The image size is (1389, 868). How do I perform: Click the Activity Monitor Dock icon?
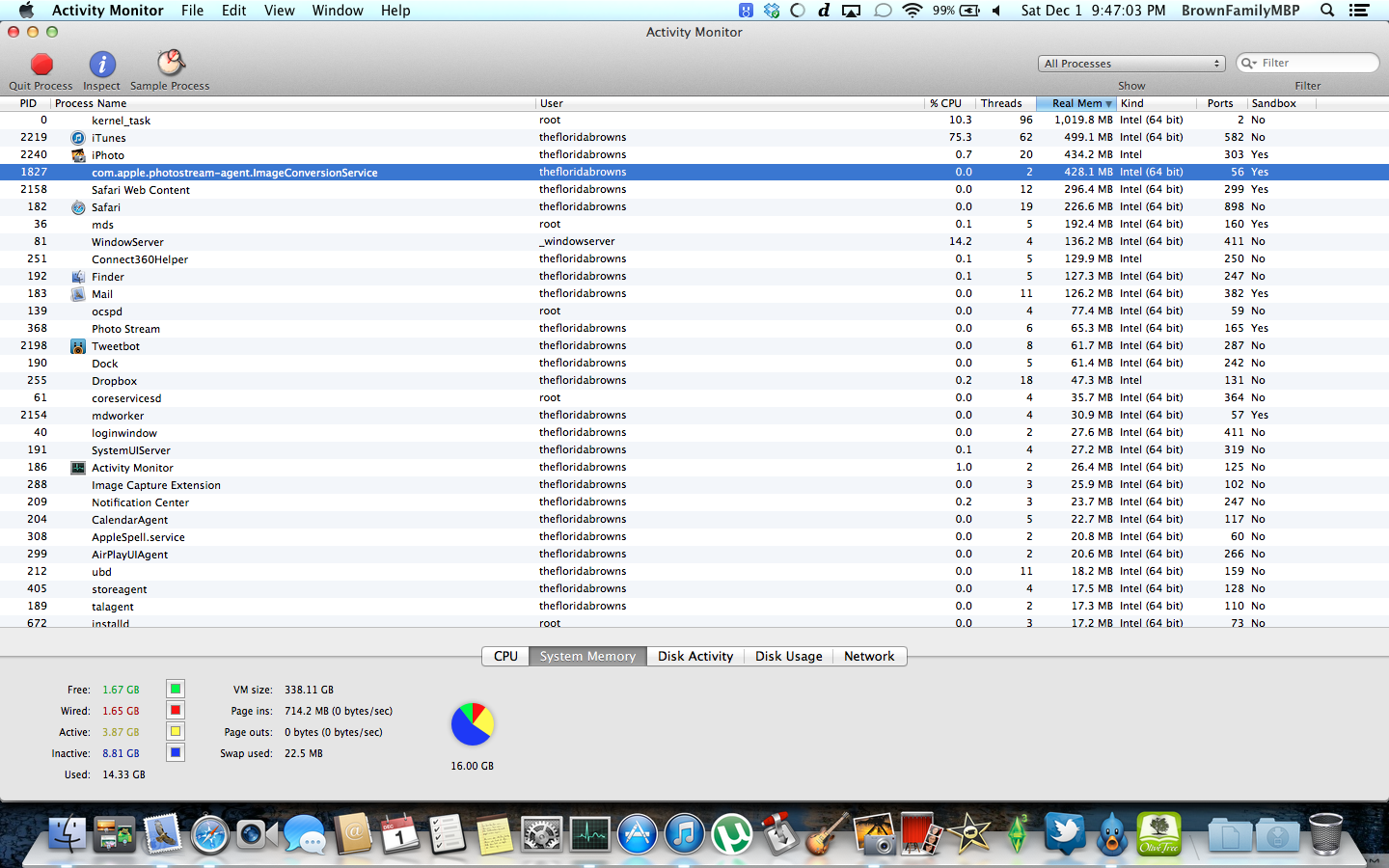tap(589, 834)
